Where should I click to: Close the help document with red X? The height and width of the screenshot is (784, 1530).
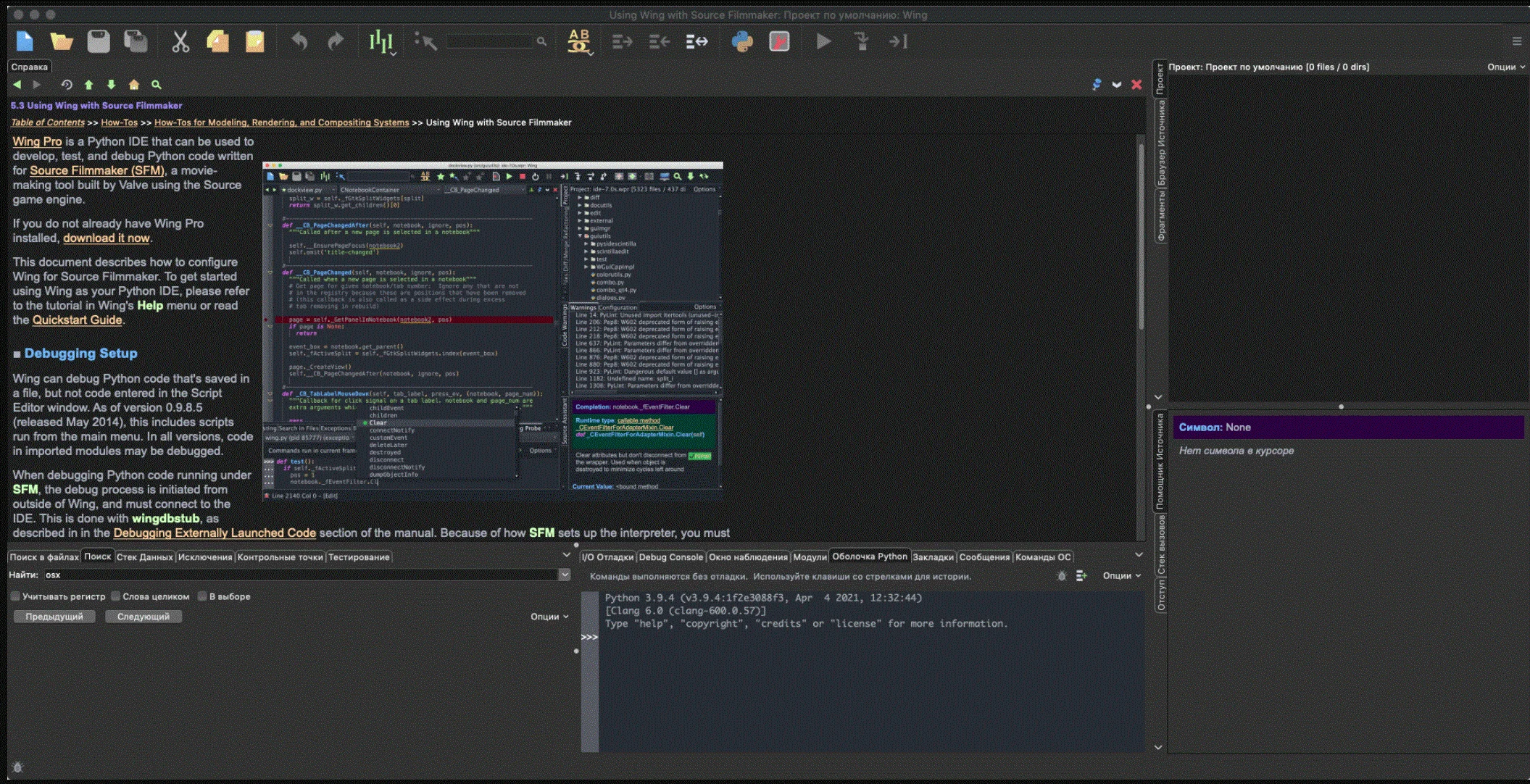(1136, 85)
